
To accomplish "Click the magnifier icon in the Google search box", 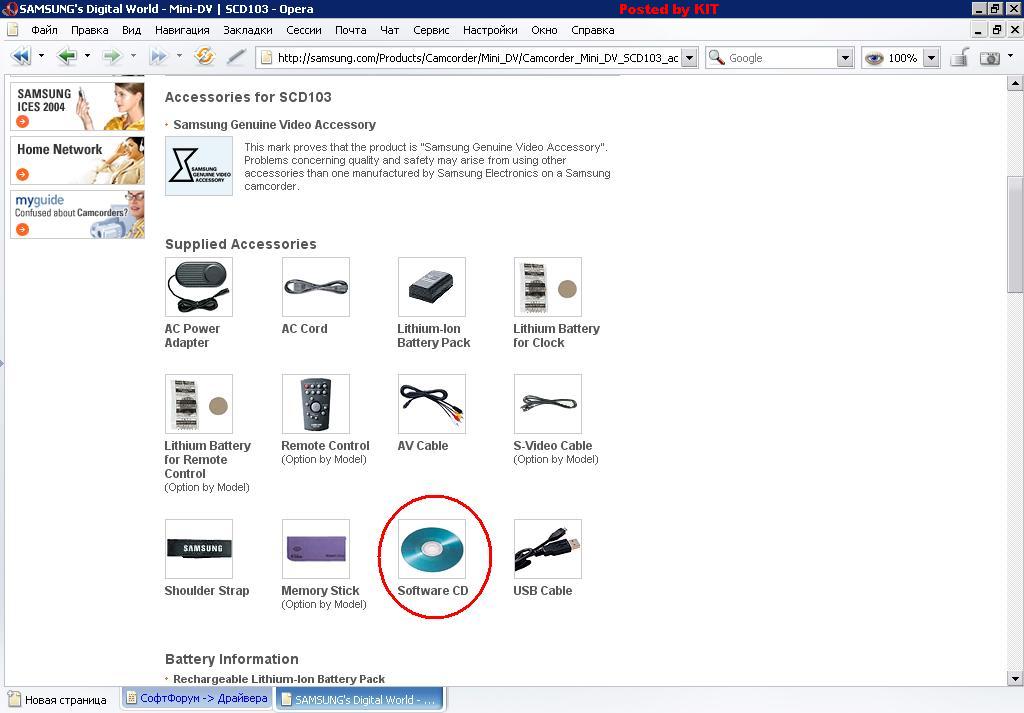I will click(716, 57).
